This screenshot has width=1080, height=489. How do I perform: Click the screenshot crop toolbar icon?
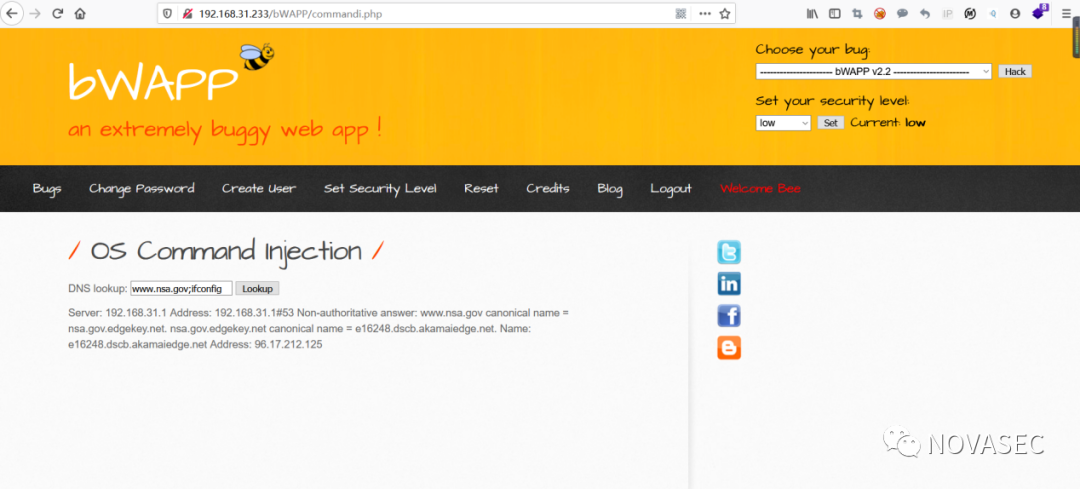click(857, 13)
